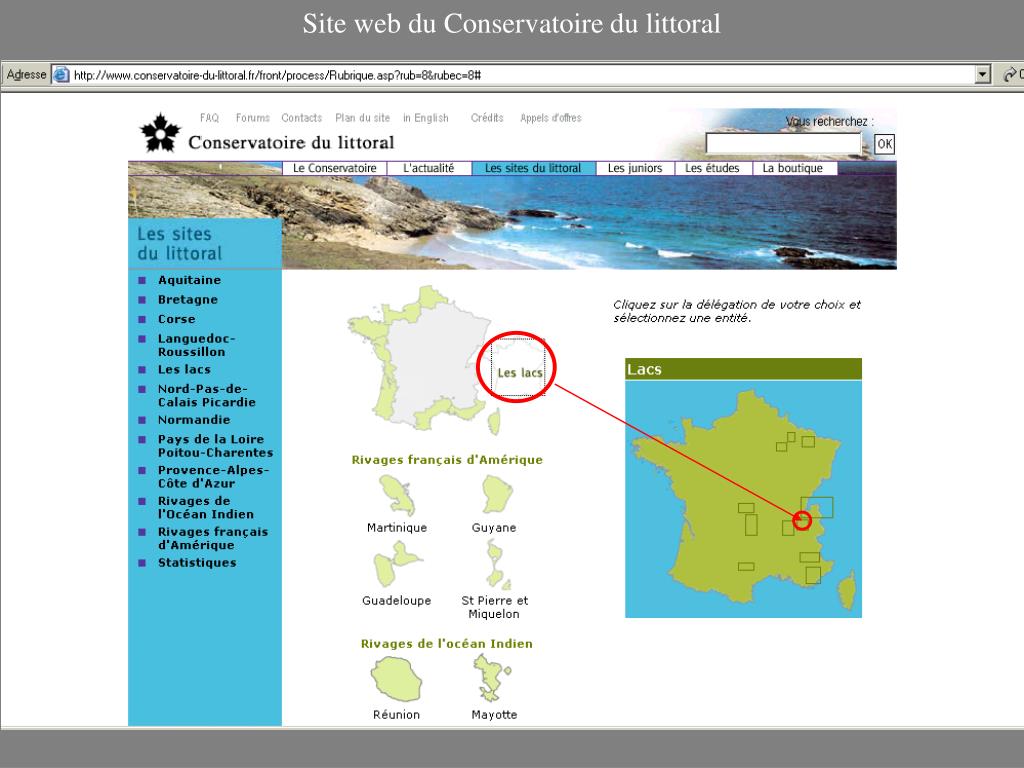Select the Les sites du littoral tab

point(533,168)
